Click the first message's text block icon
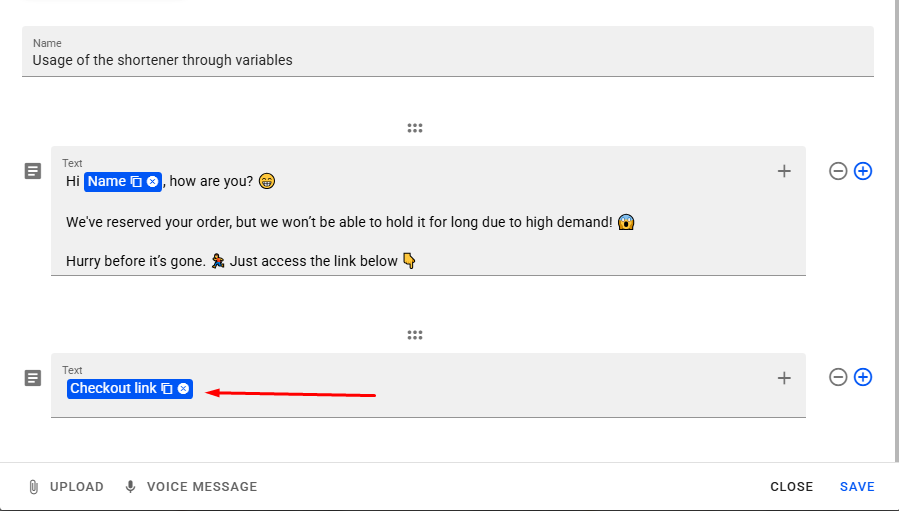 pyautogui.click(x=33, y=171)
